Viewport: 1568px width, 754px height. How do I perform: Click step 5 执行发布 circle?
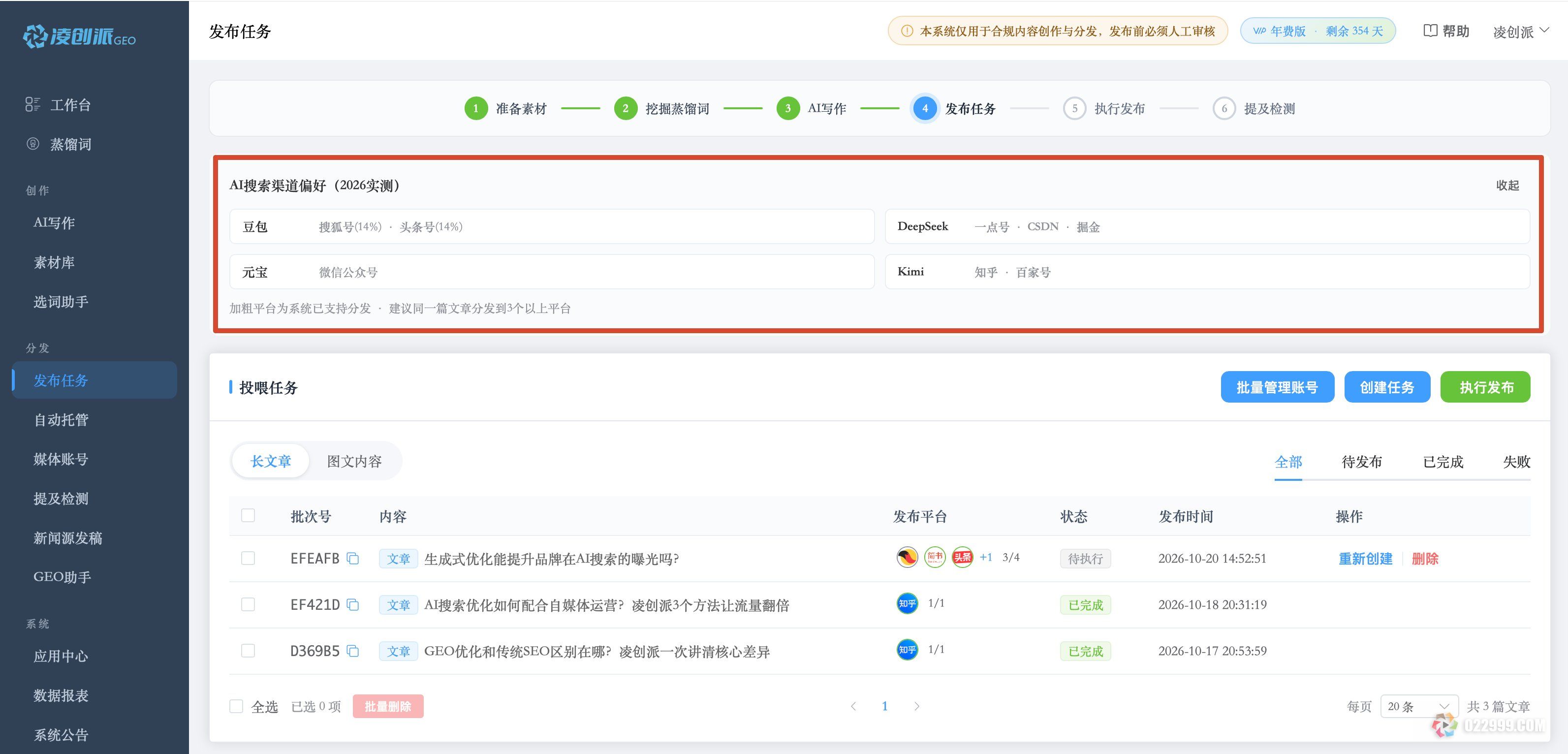[x=1074, y=108]
